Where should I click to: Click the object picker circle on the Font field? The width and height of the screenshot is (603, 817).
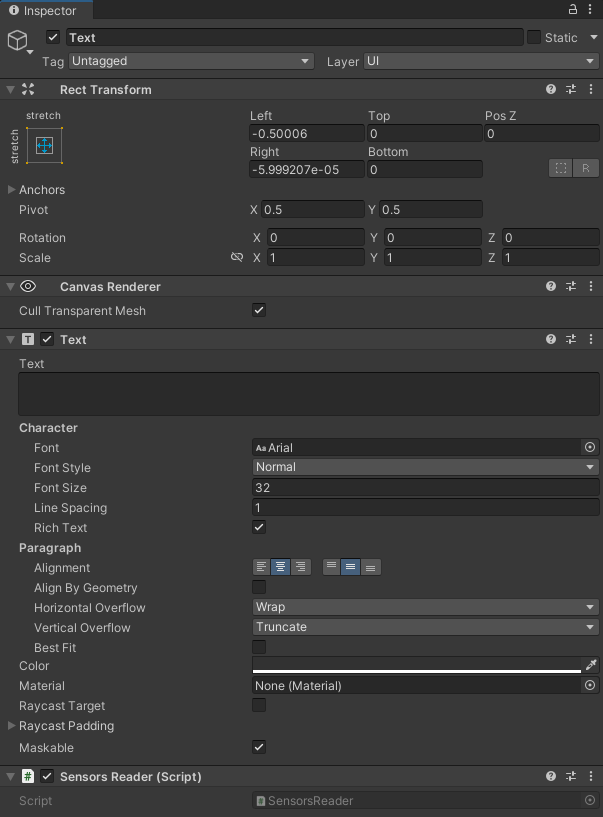click(590, 447)
